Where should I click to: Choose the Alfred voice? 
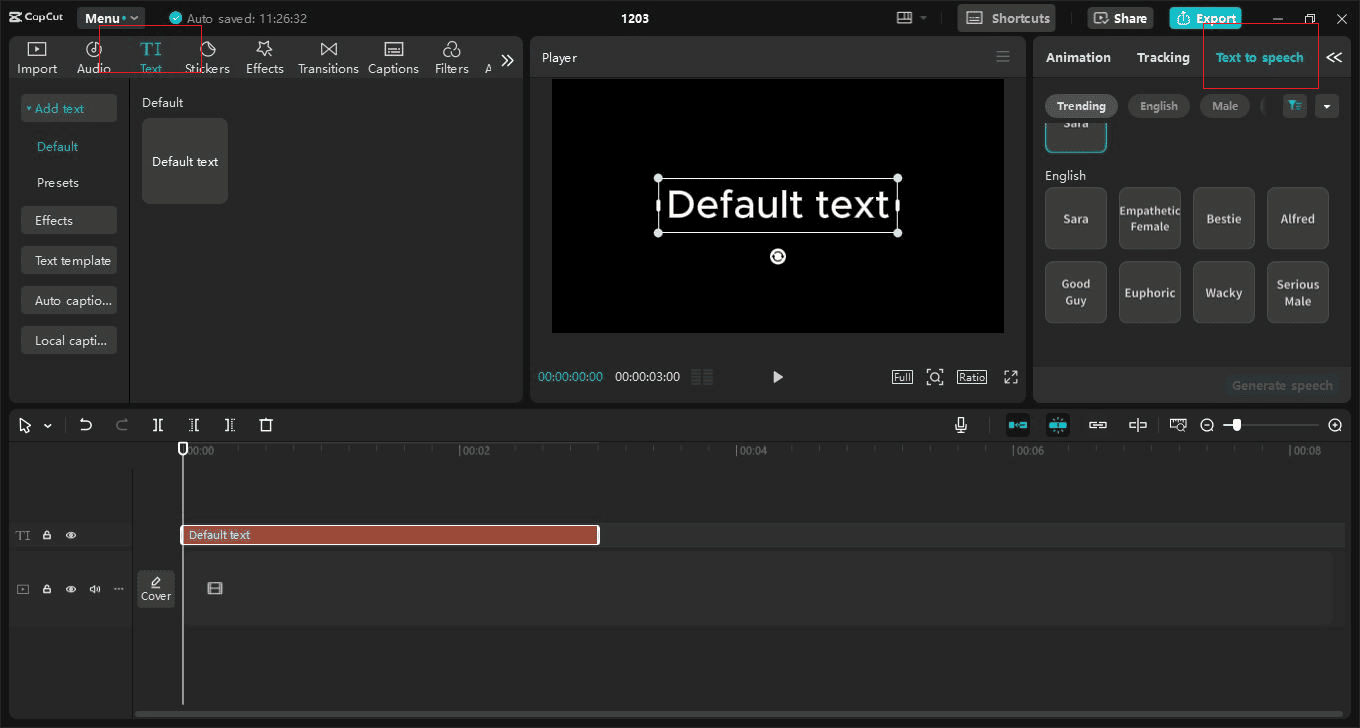(x=1298, y=218)
